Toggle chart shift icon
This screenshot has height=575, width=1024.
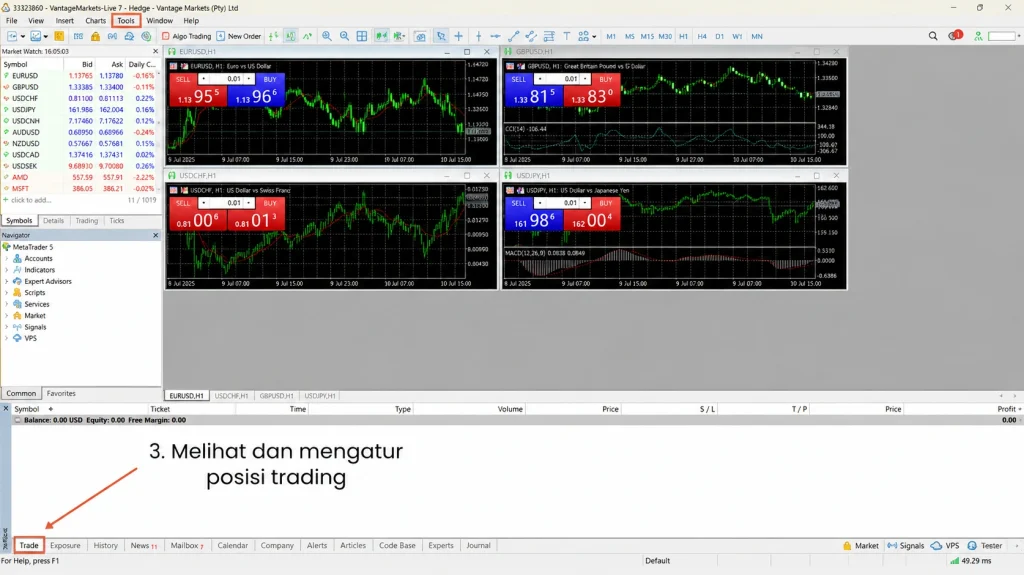(x=398, y=37)
